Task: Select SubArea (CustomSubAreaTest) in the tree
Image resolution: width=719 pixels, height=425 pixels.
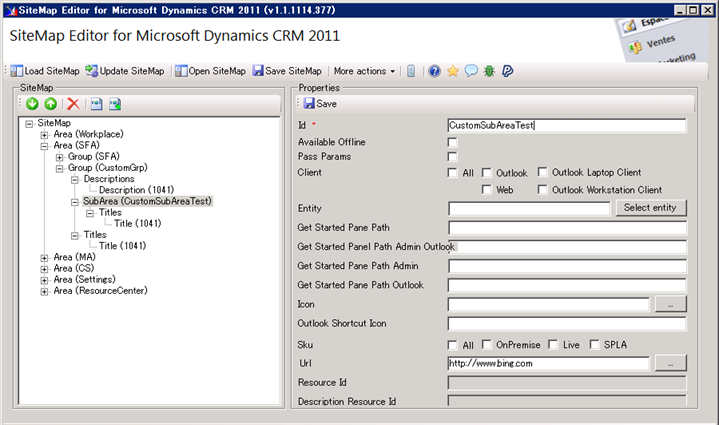Action: [147, 201]
